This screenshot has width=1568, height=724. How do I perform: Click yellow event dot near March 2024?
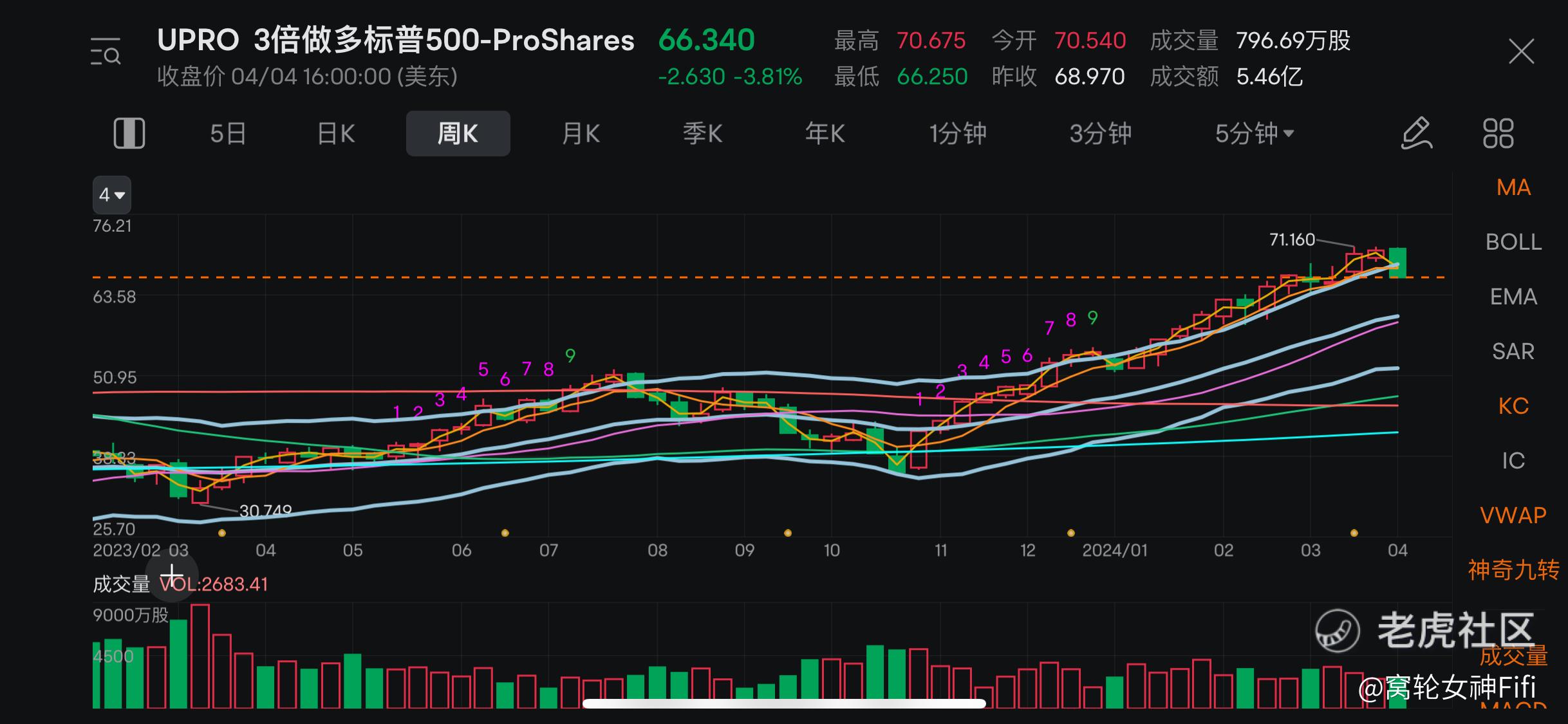coord(1354,533)
